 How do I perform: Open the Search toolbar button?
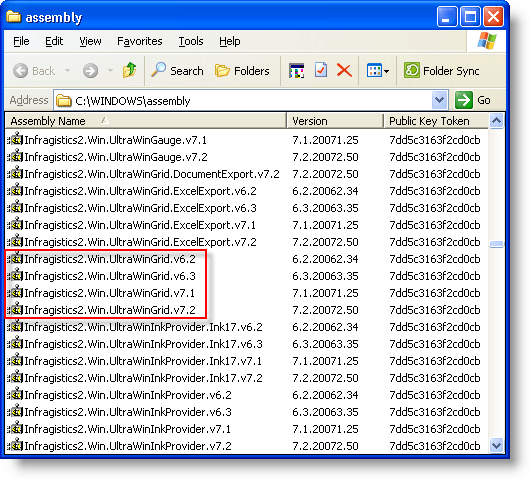pyautogui.click(x=177, y=71)
